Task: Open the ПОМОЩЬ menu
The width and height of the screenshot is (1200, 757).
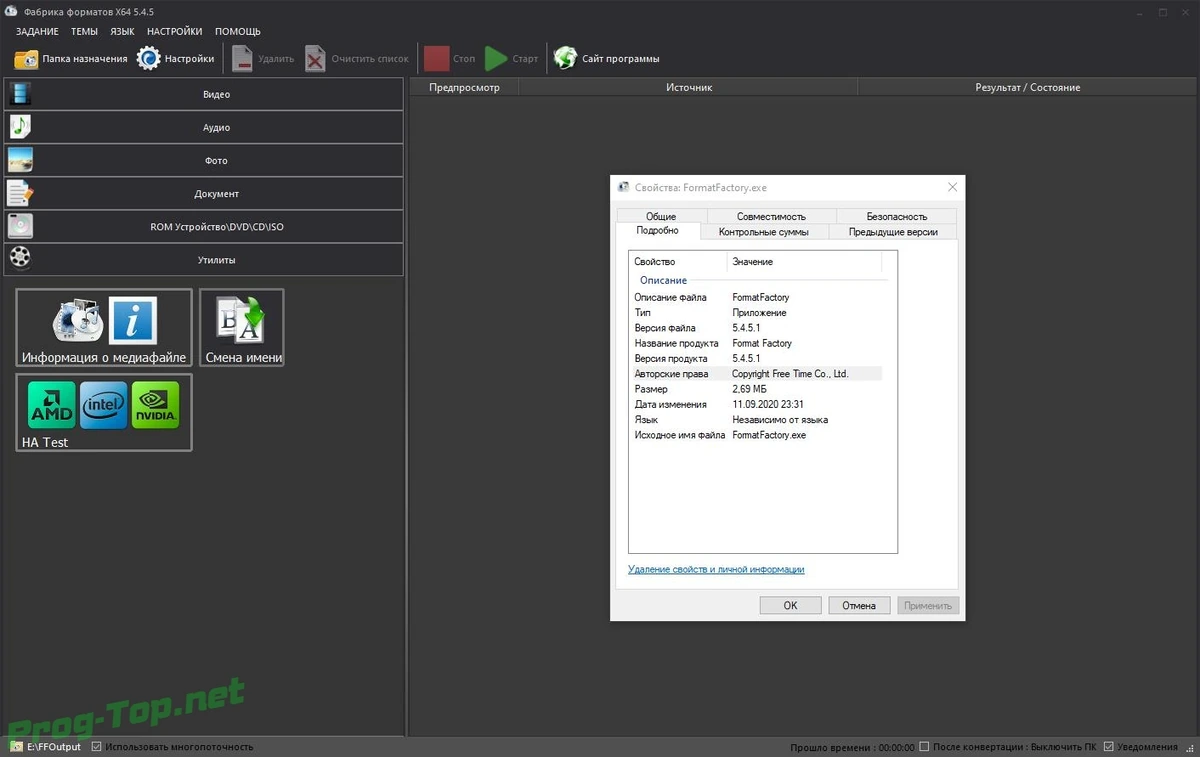Action: (238, 31)
